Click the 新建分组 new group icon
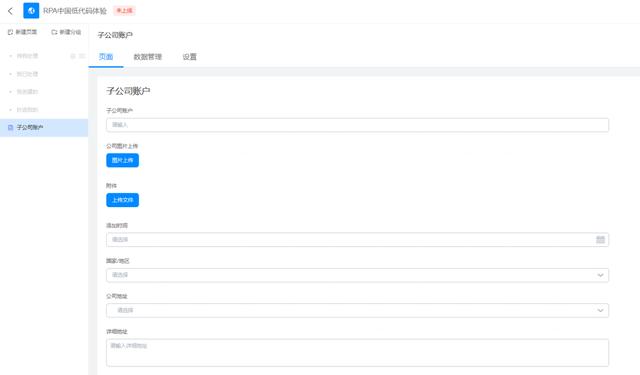 tap(54, 32)
